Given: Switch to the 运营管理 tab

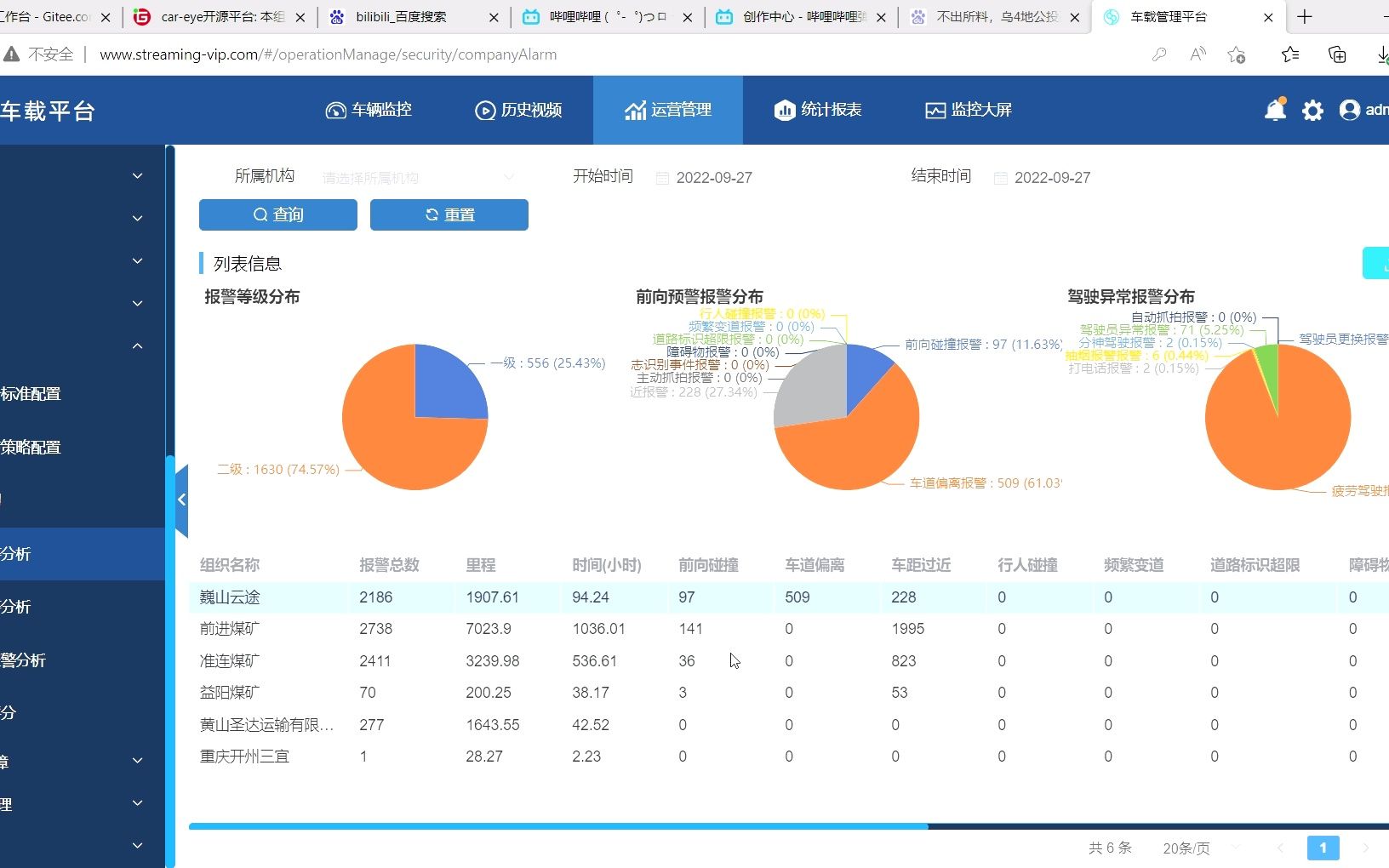Looking at the screenshot, I should pos(667,110).
